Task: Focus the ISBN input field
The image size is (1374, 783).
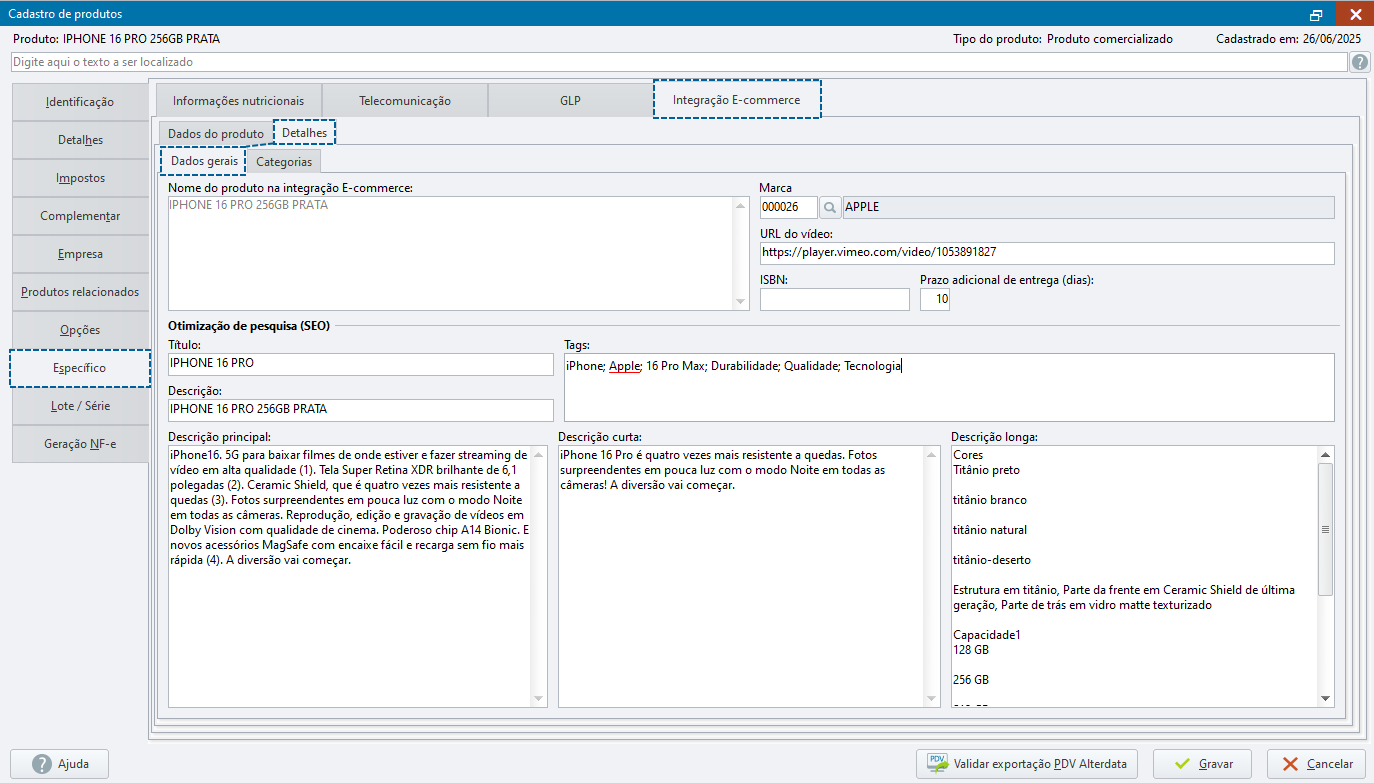Action: pyautogui.click(x=834, y=299)
